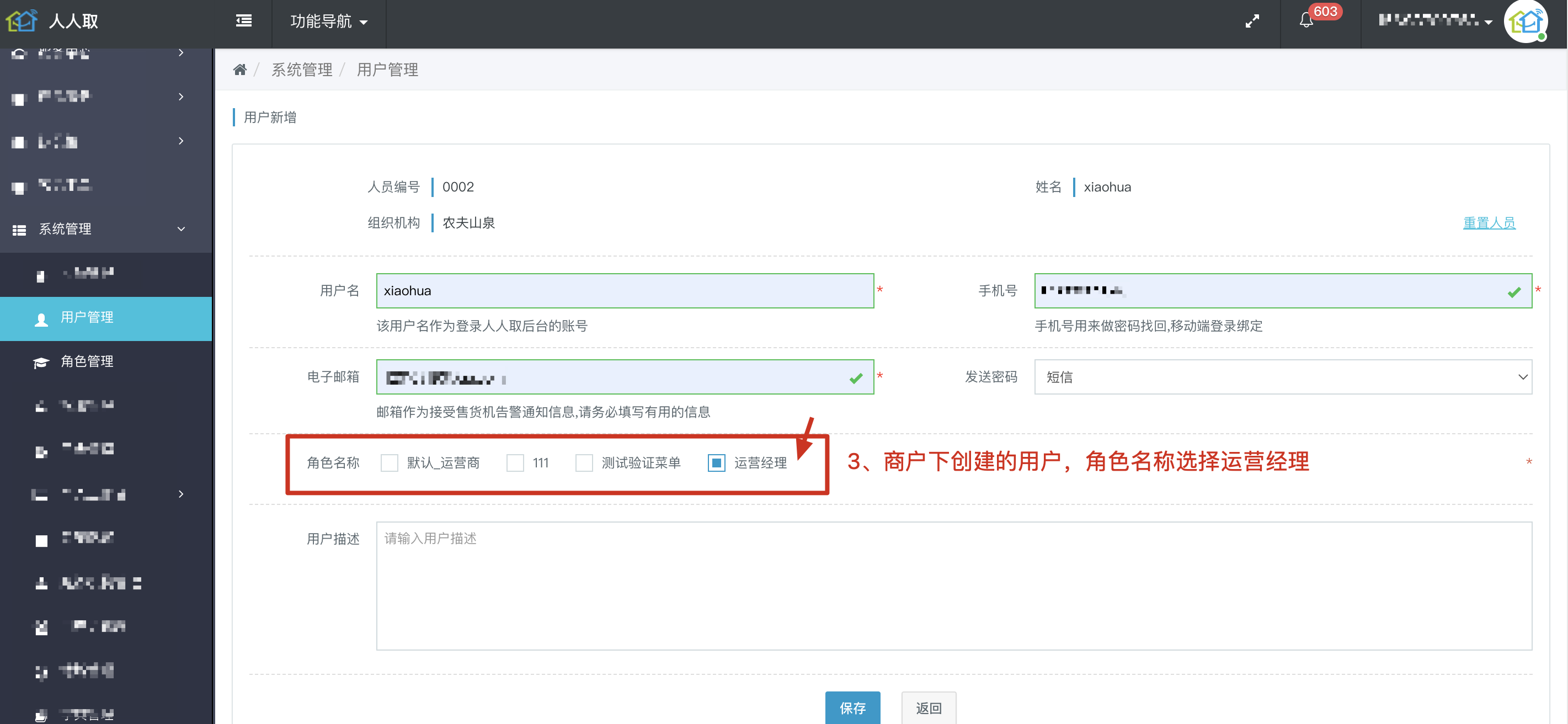Click the 人人取 house logo icon
Viewport: 1568px width, 724px height.
tap(22, 21)
